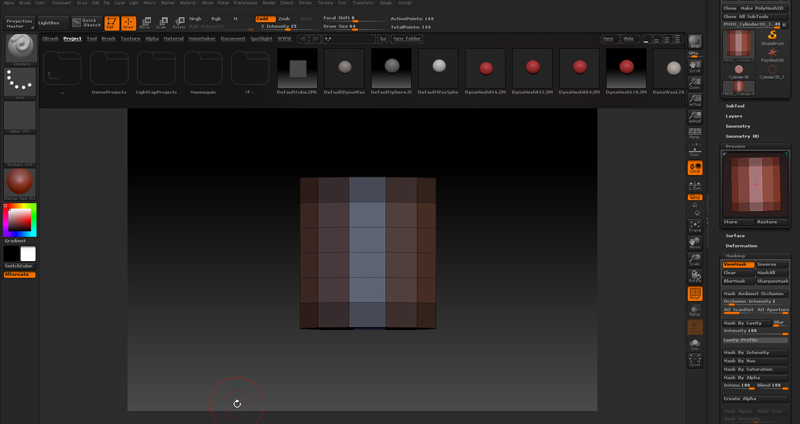Viewport: 800px width, 424px height.
Task: Click the Actual size icon
Action: coord(694,100)
